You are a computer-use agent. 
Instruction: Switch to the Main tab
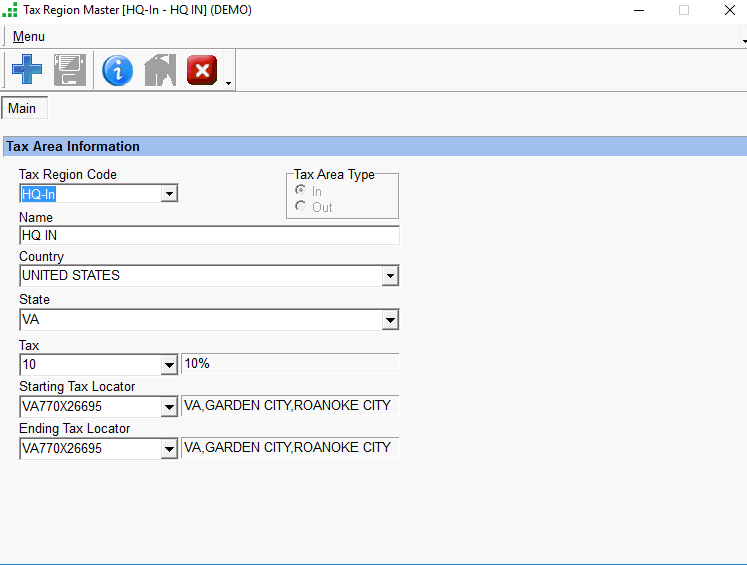tap(22, 108)
